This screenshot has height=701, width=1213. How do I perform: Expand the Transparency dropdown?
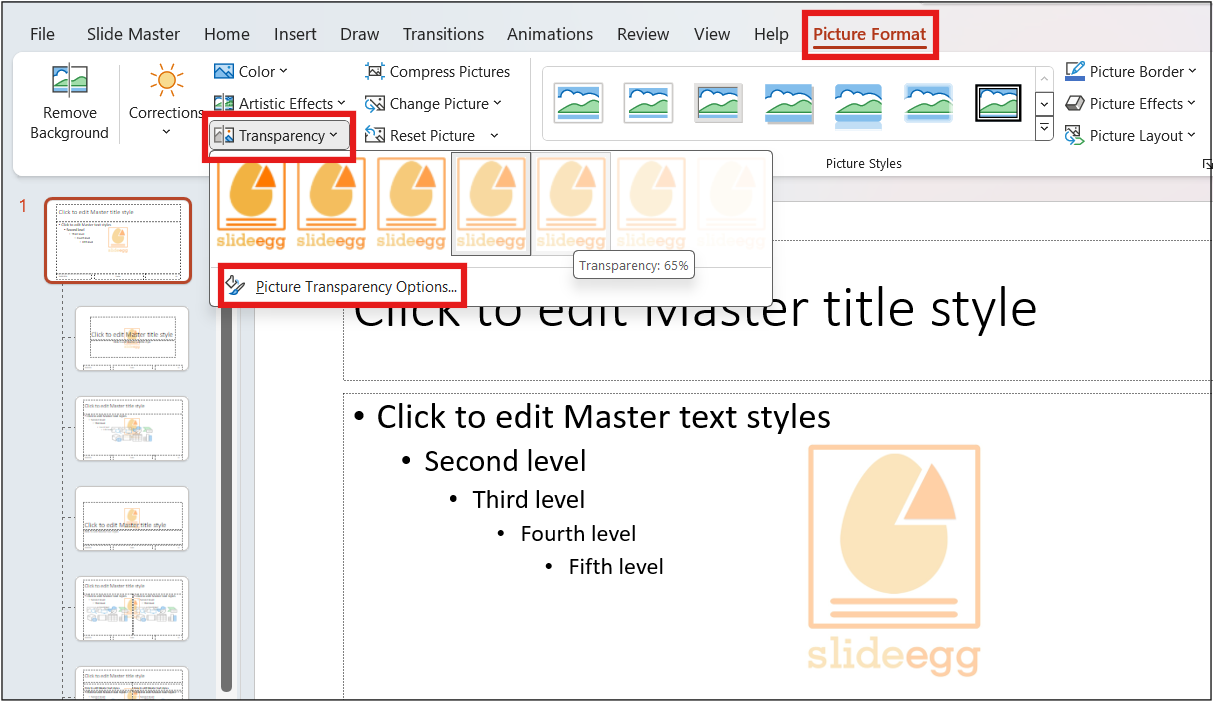point(279,135)
